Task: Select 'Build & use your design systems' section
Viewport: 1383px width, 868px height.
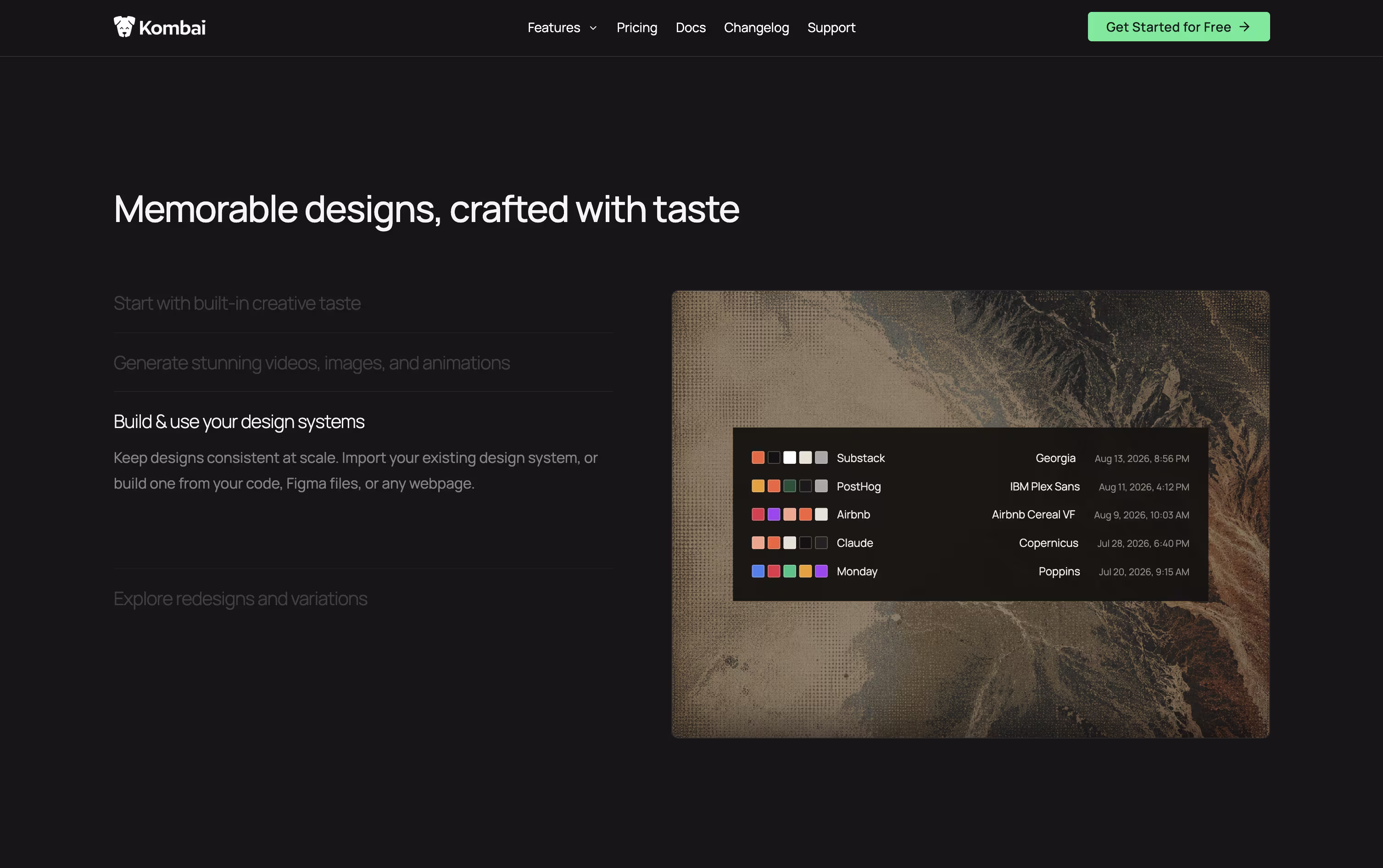Action: pyautogui.click(x=239, y=421)
